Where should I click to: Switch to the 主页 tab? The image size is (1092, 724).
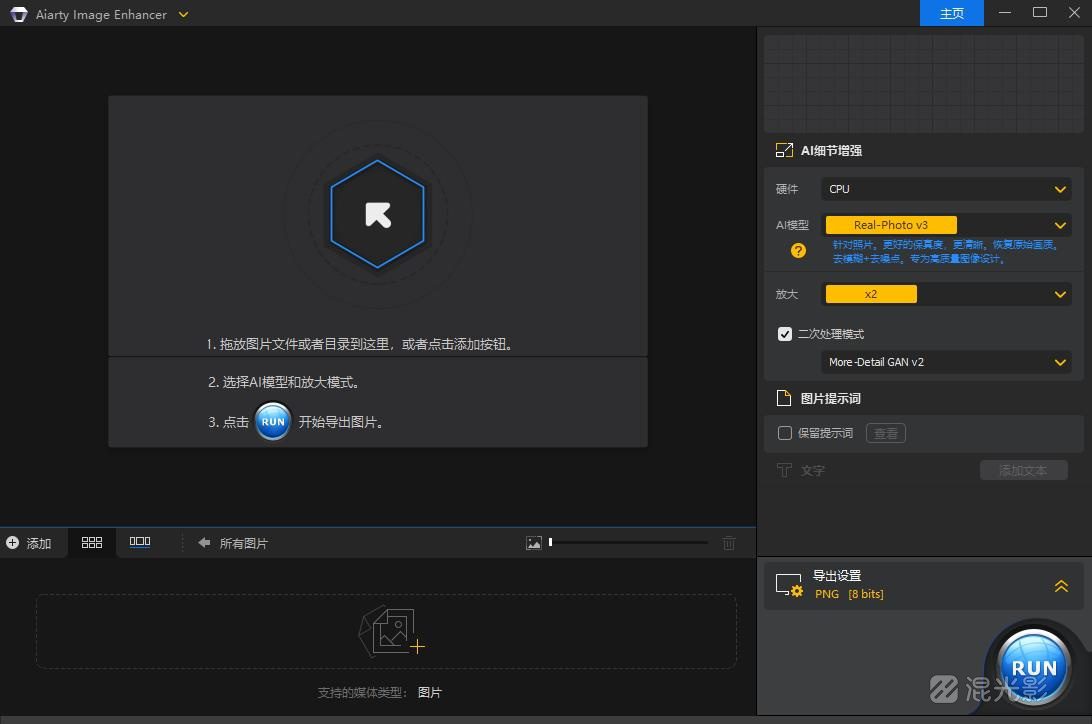pos(951,13)
